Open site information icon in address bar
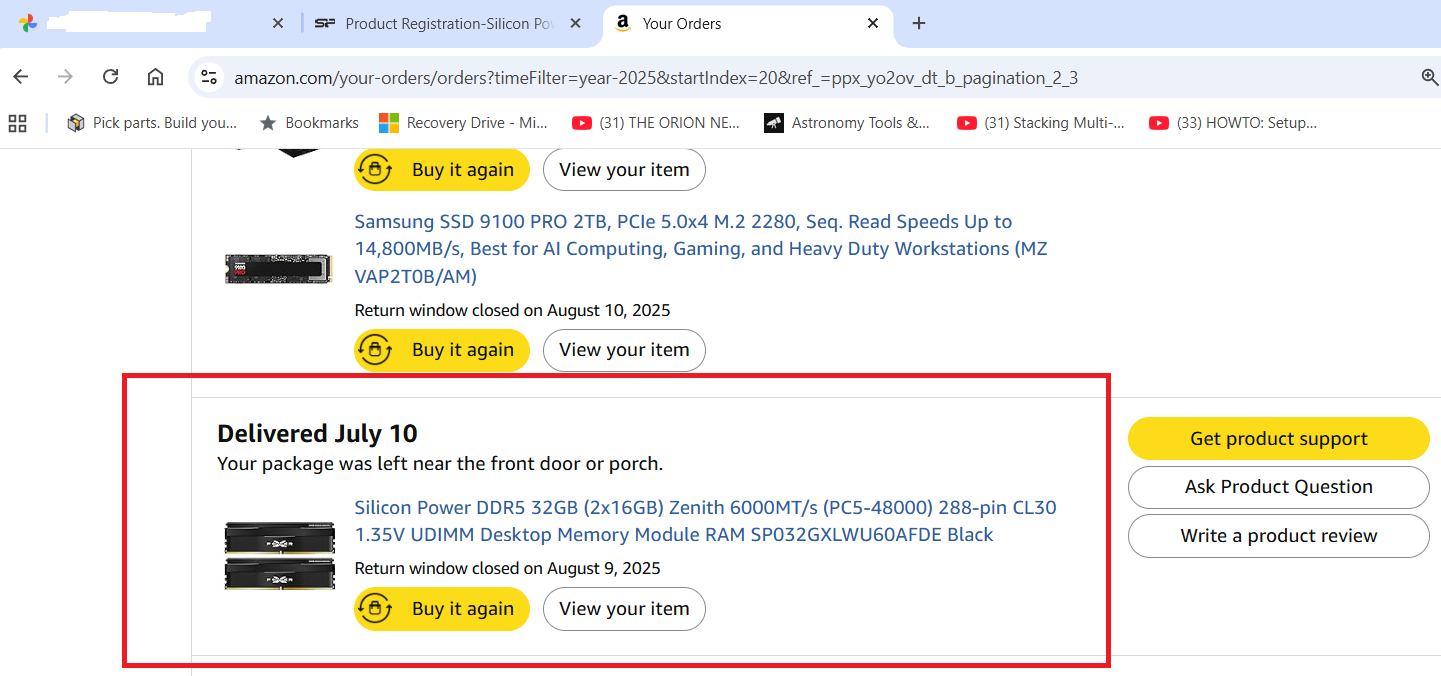This screenshot has height=676, width=1441. tap(208, 77)
